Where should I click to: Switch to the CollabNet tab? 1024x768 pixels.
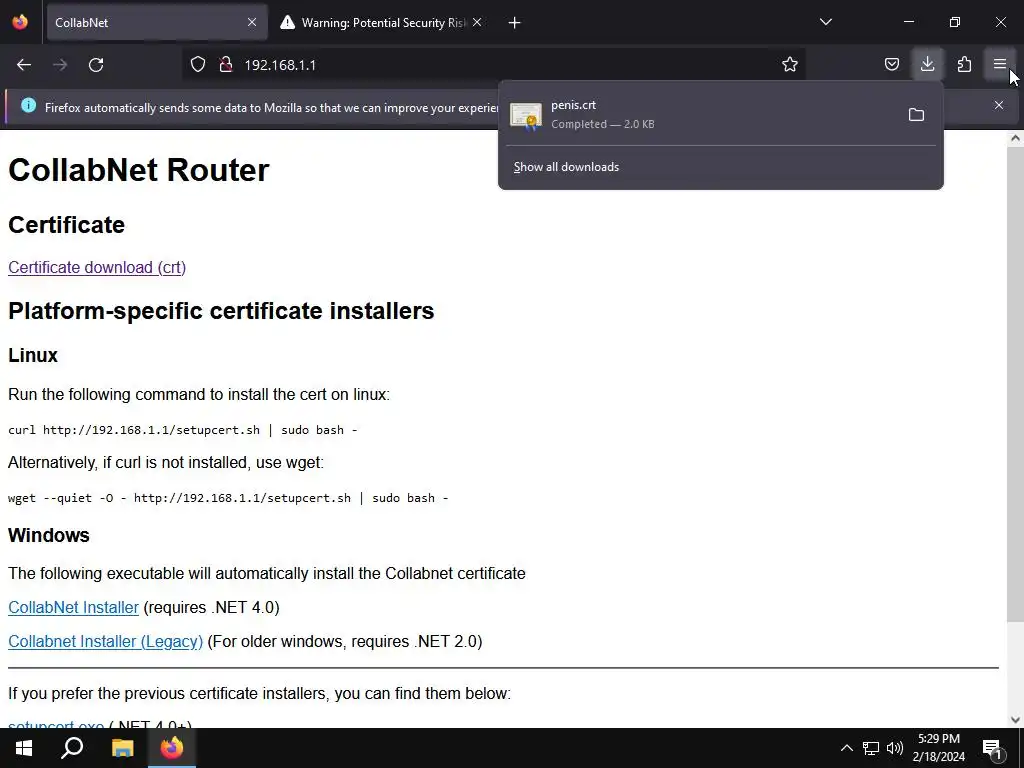(x=157, y=22)
